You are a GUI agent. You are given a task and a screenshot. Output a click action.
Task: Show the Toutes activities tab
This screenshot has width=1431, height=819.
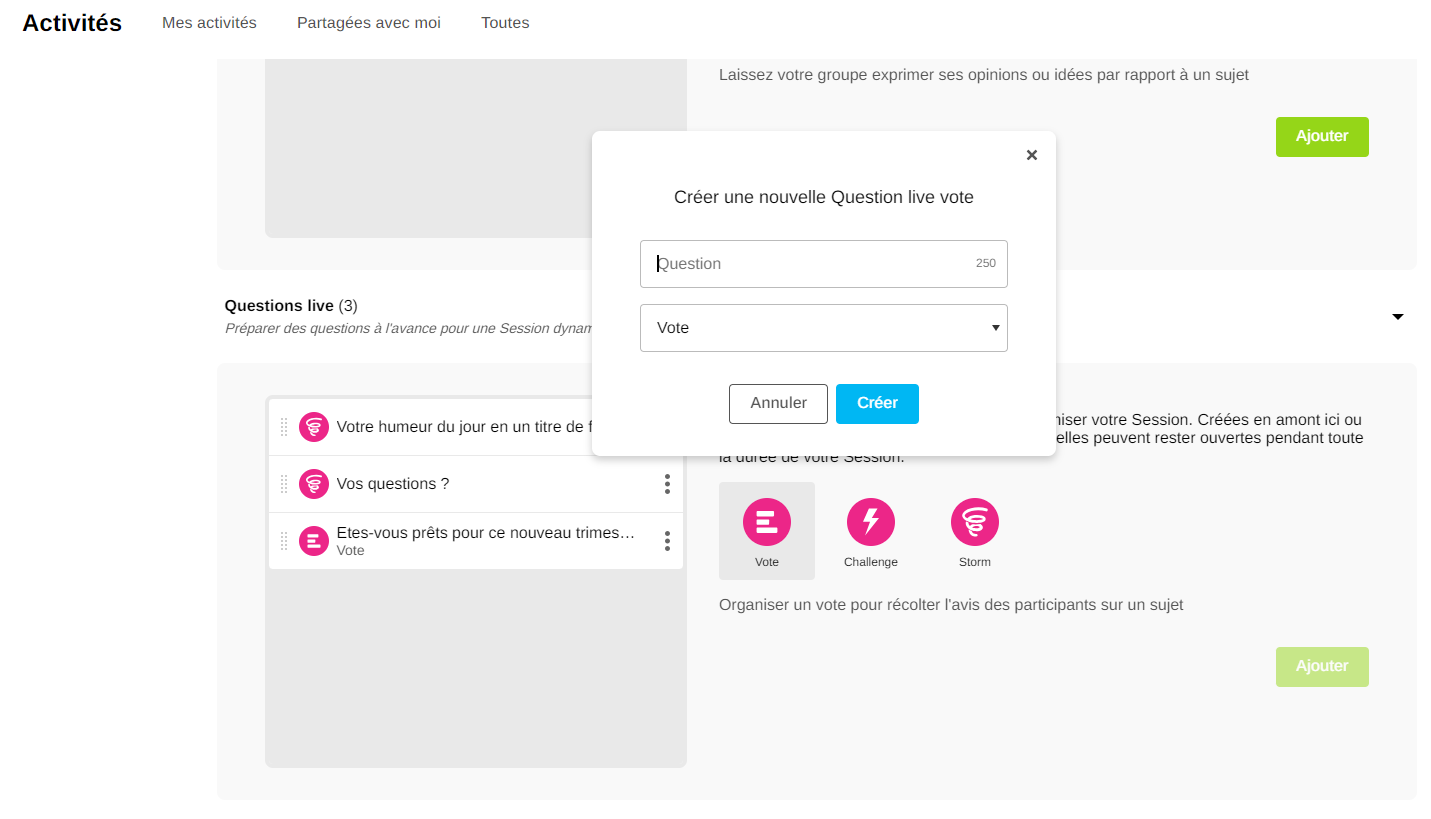(505, 23)
